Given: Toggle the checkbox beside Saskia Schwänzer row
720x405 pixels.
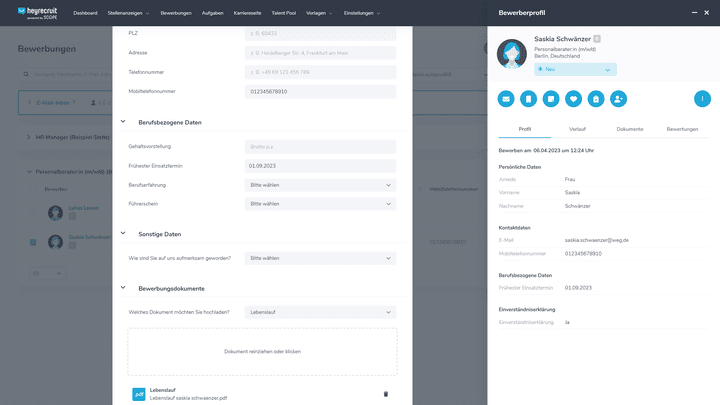Looking at the screenshot, I should (x=33, y=241).
